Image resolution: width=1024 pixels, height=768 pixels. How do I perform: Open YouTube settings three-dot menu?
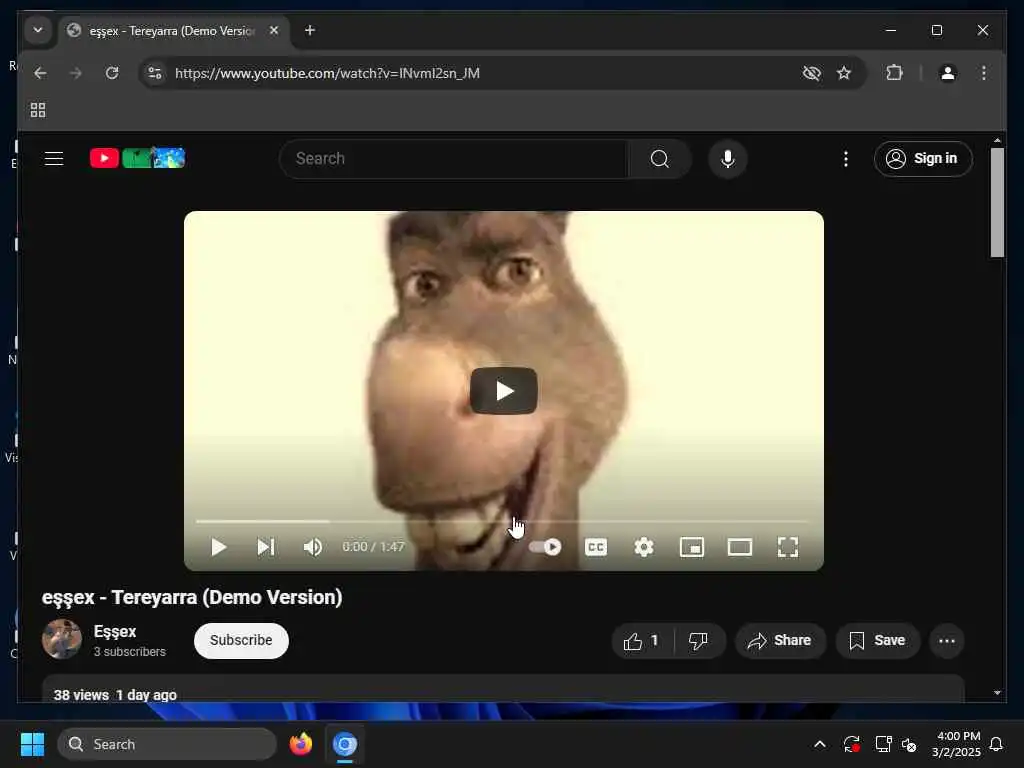point(846,159)
